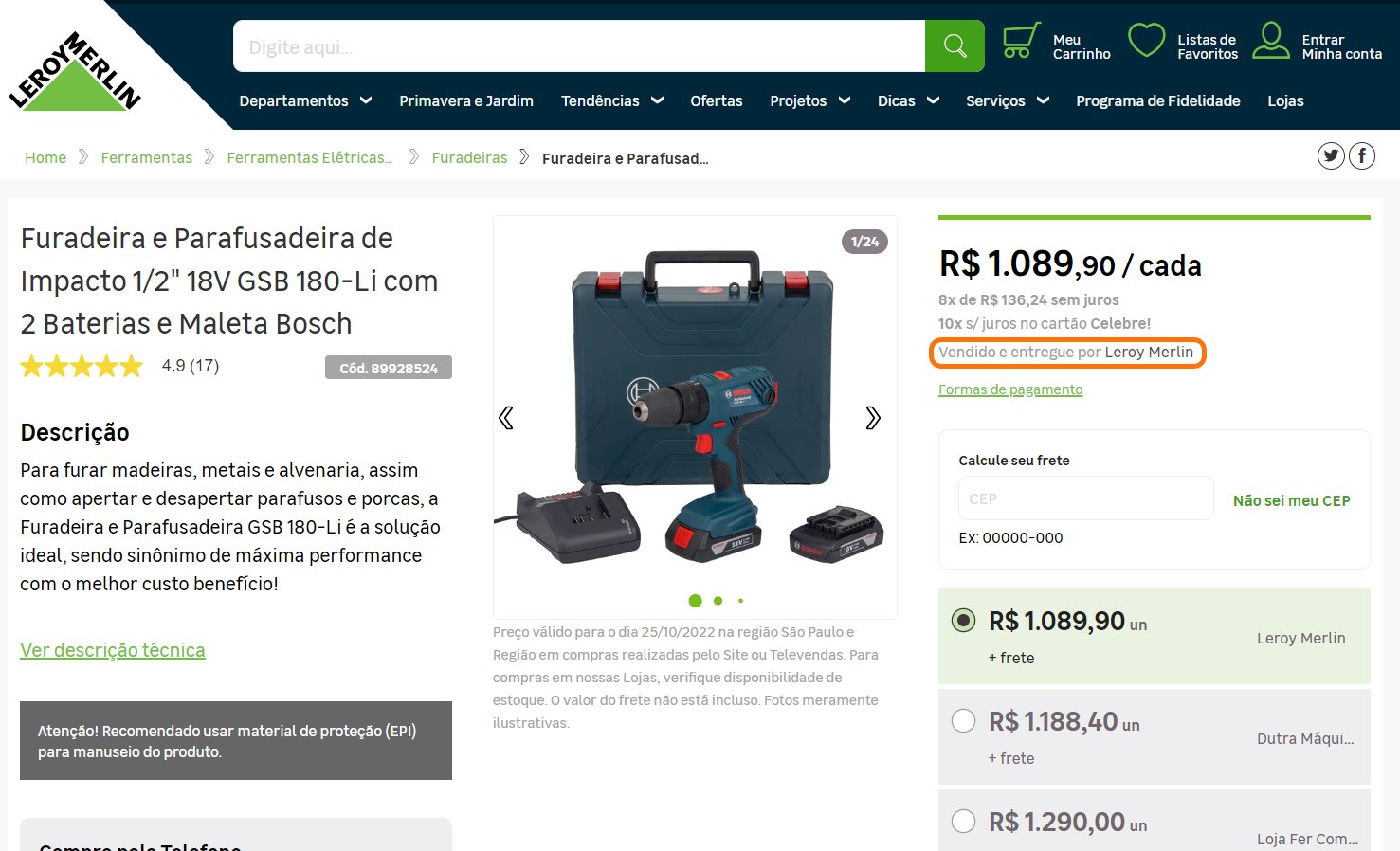Image resolution: width=1400 pixels, height=851 pixels.
Task: Select the R$ 1.089,90 Leroy Merlin offer
Action: 963,621
